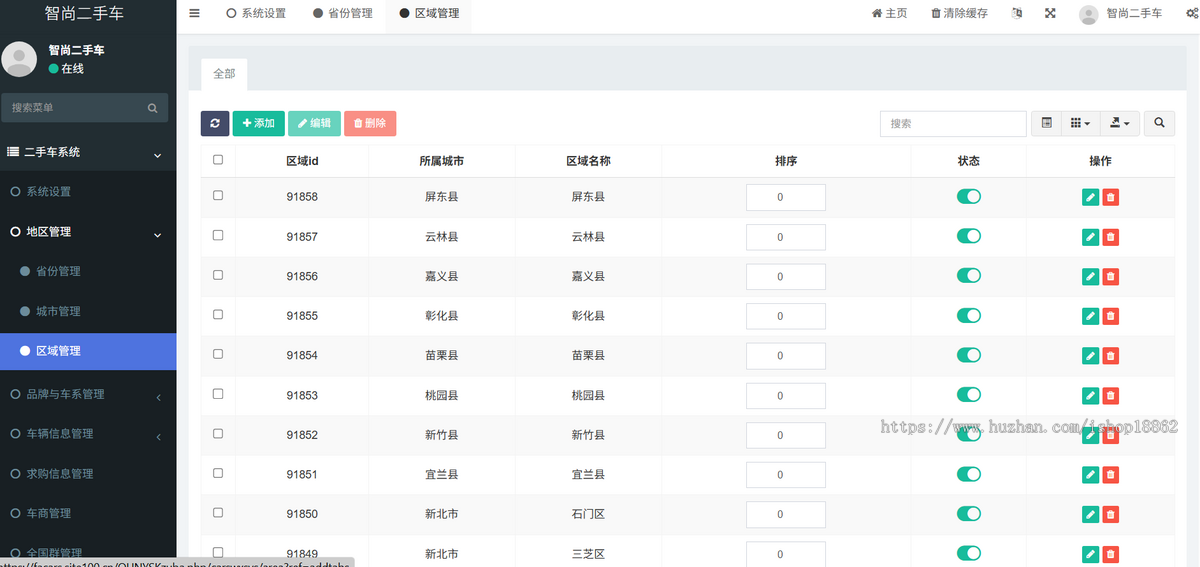Image resolution: width=1200 pixels, height=567 pixels.
Task: Toggle the status switch for row 91855
Action: 968,315
